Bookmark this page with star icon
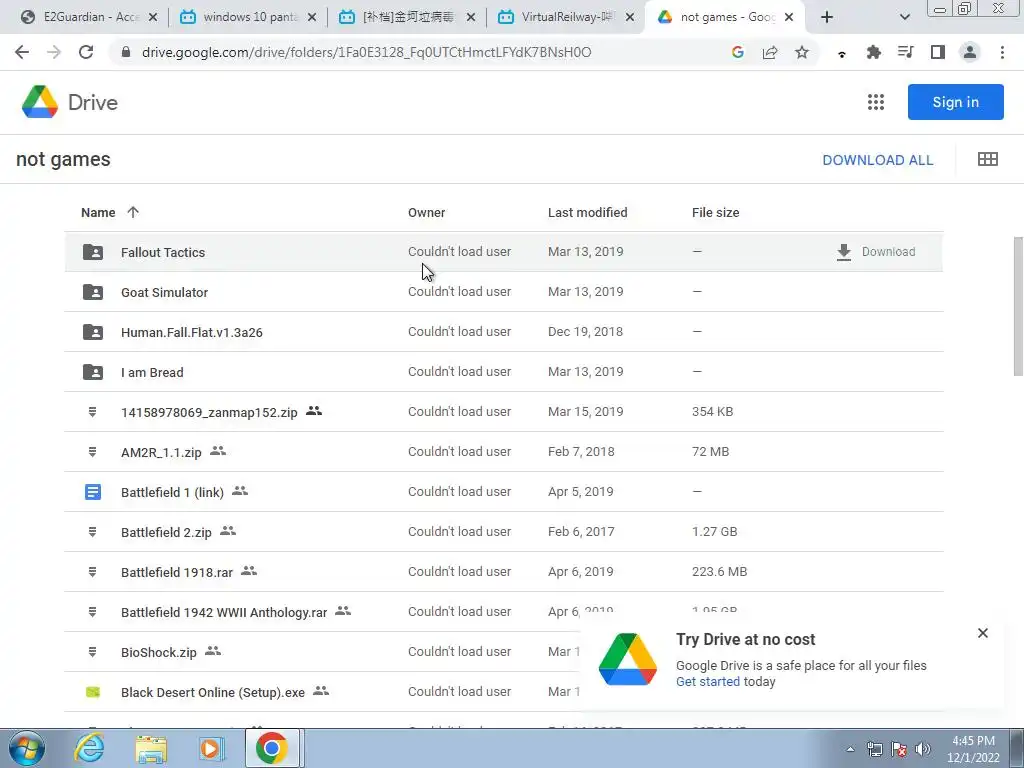Image resolution: width=1024 pixels, height=768 pixels. click(x=802, y=52)
